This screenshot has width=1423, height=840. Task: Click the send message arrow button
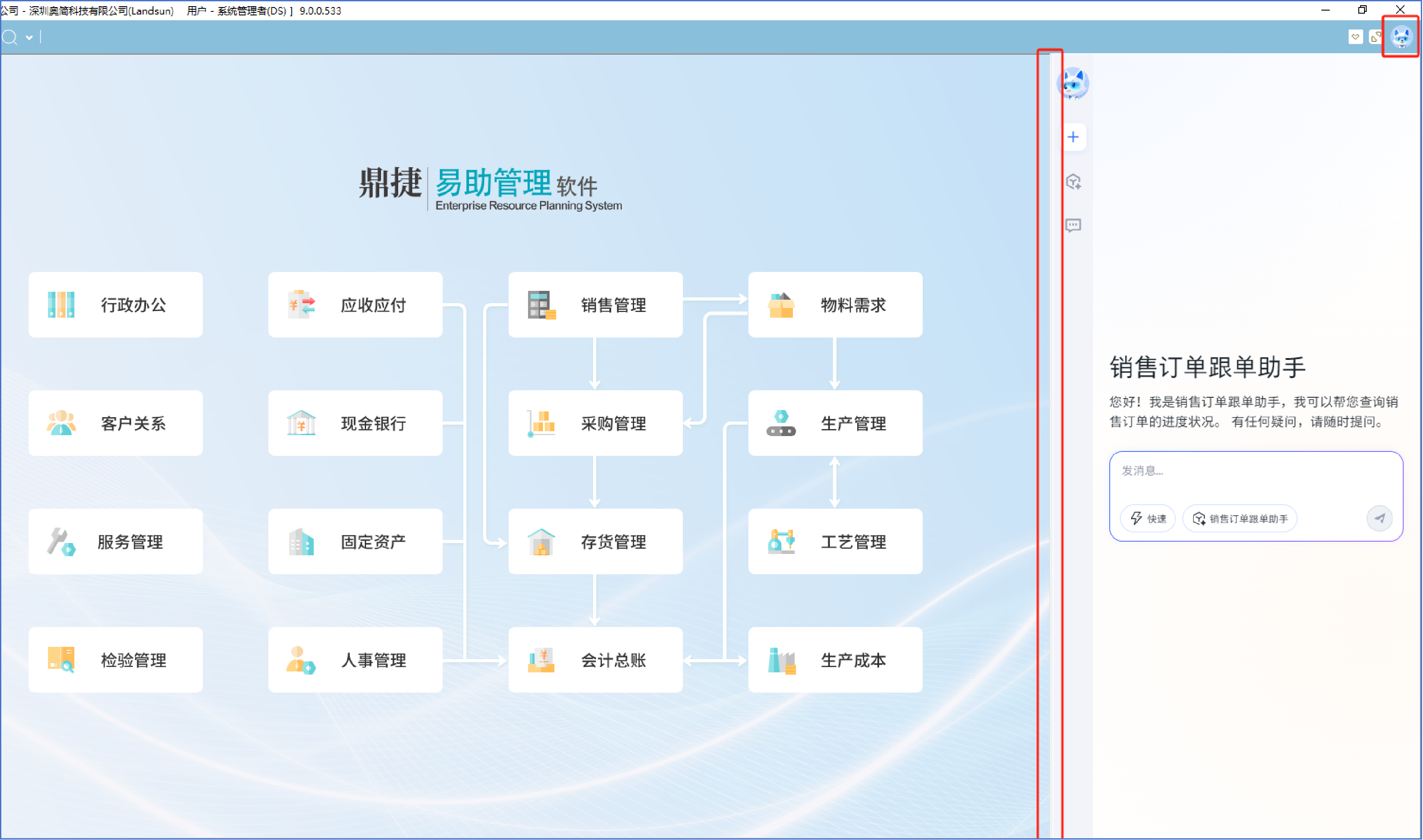(1379, 518)
